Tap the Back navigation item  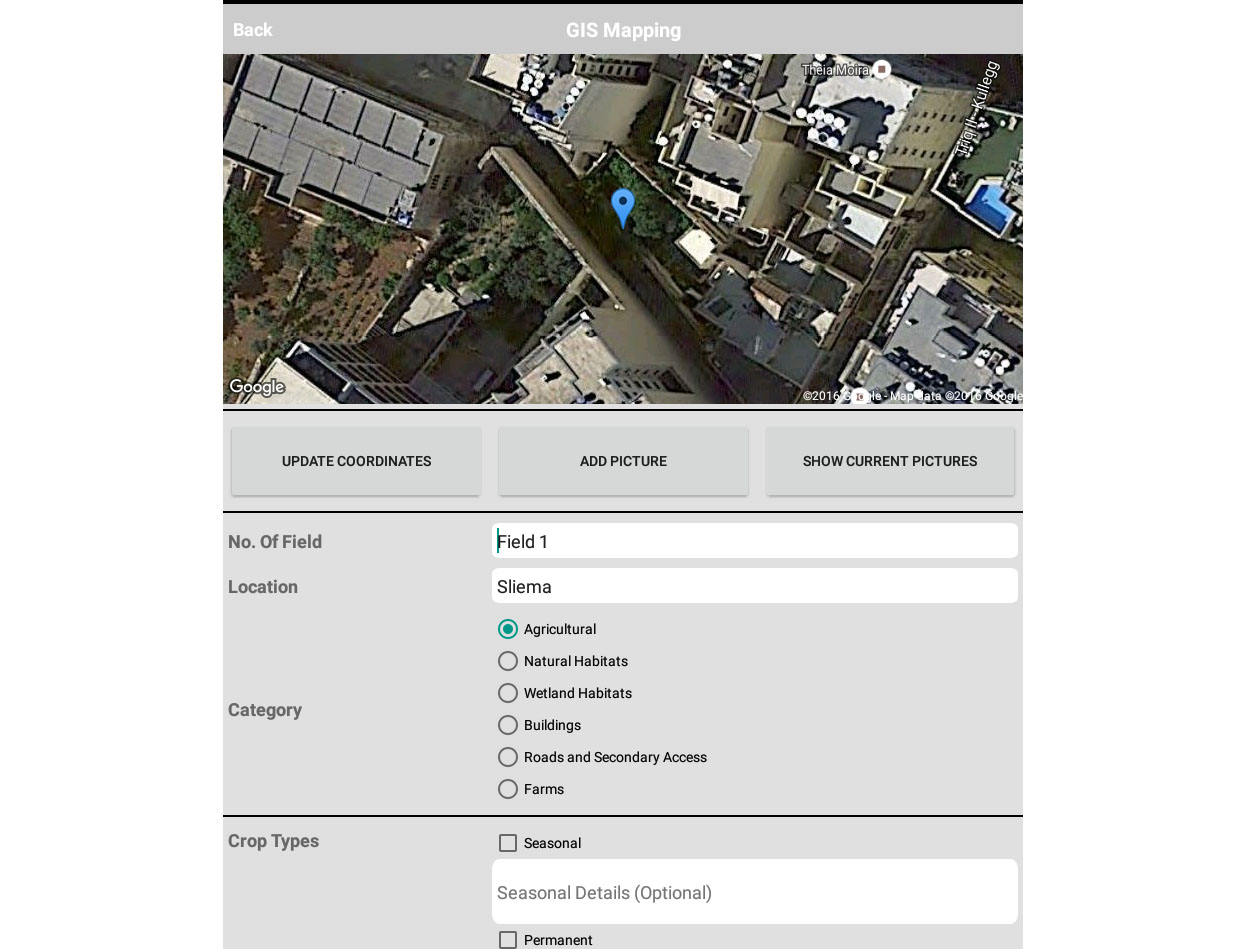point(252,30)
